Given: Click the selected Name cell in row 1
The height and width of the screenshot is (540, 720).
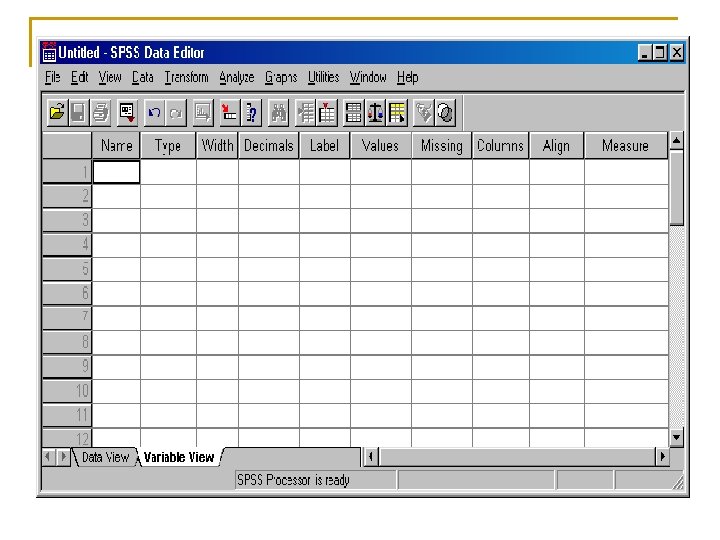Looking at the screenshot, I should point(117,172).
